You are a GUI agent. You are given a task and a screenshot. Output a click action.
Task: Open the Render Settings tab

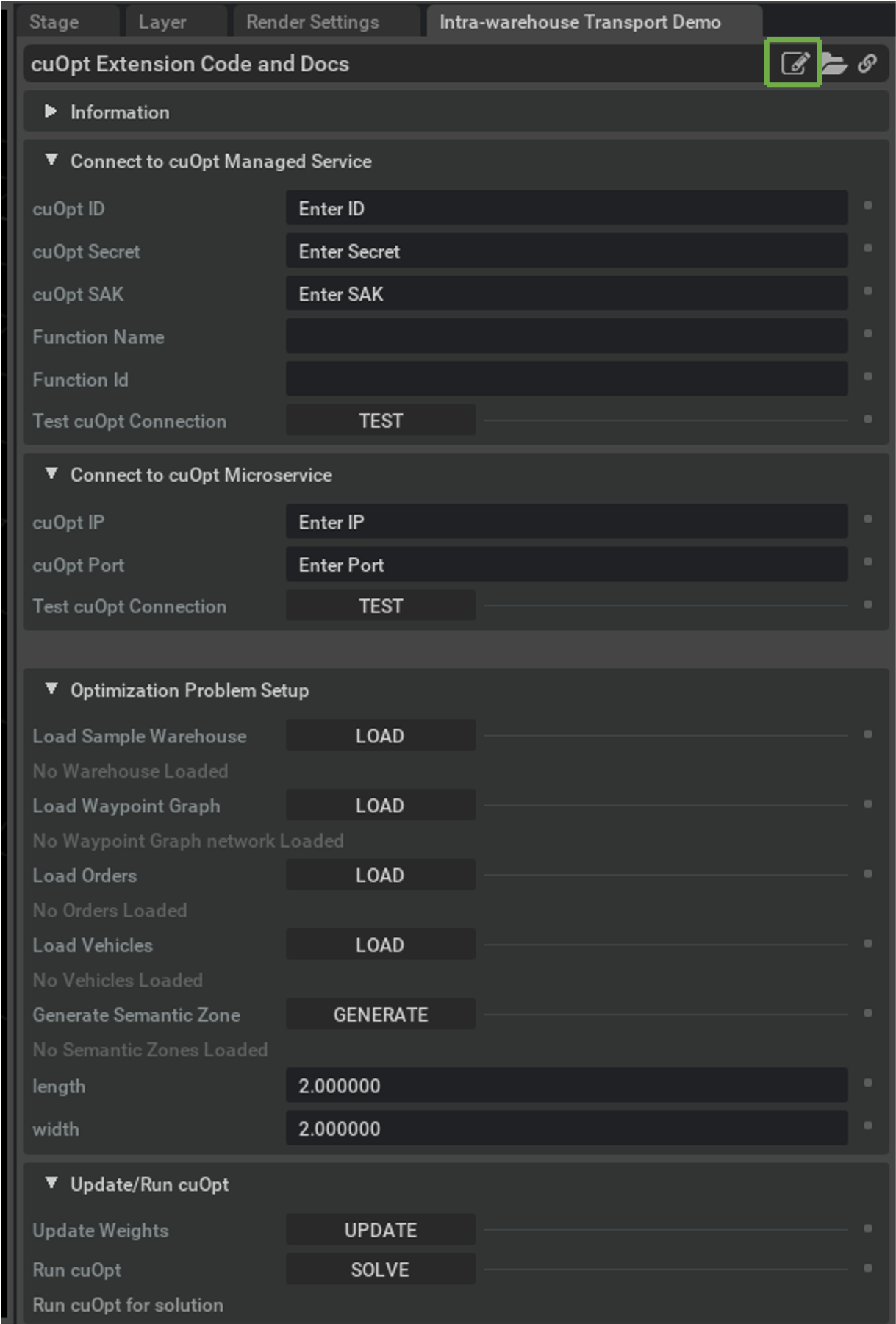tap(312, 22)
